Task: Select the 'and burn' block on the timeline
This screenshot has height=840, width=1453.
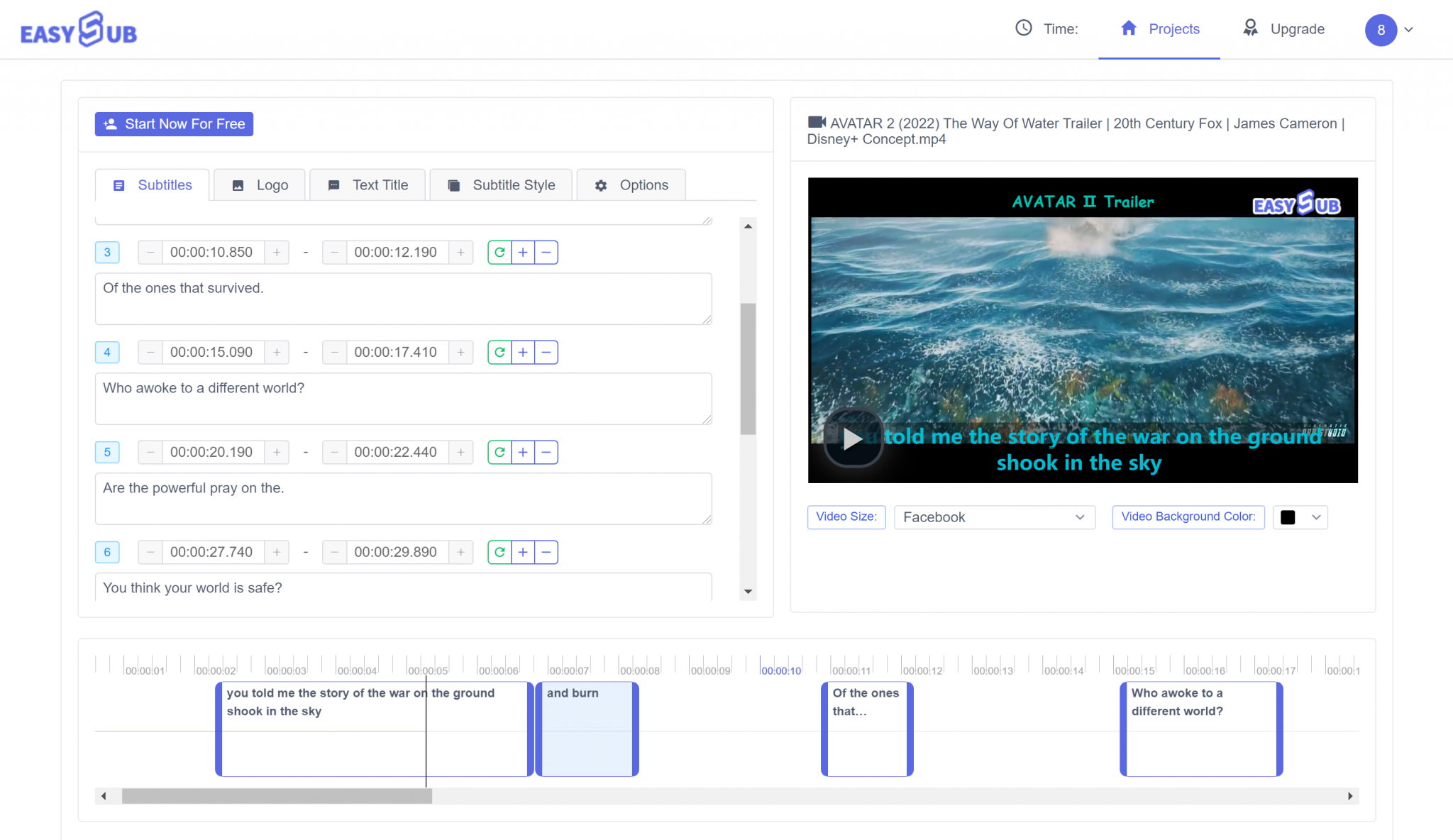Action: (x=587, y=729)
